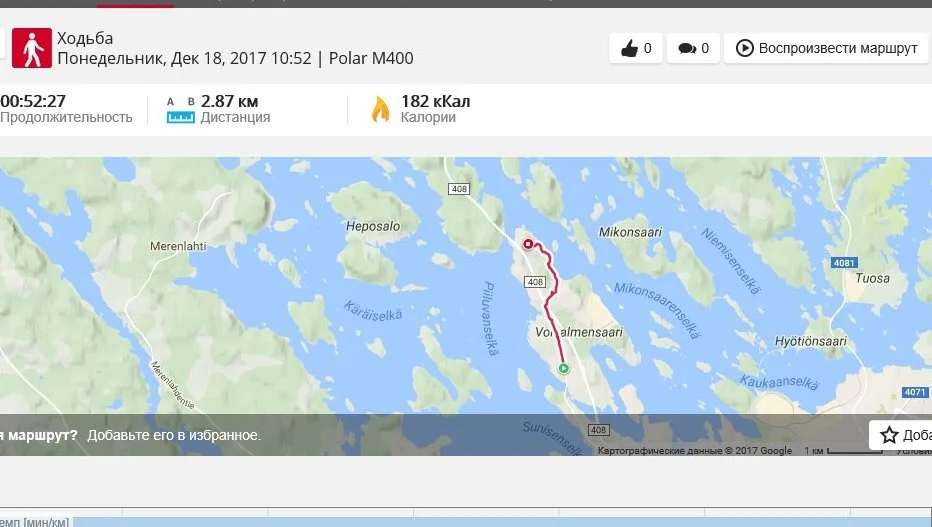The image size is (932, 527).
Task: Click road 4081 shield on map
Action: pos(844,263)
